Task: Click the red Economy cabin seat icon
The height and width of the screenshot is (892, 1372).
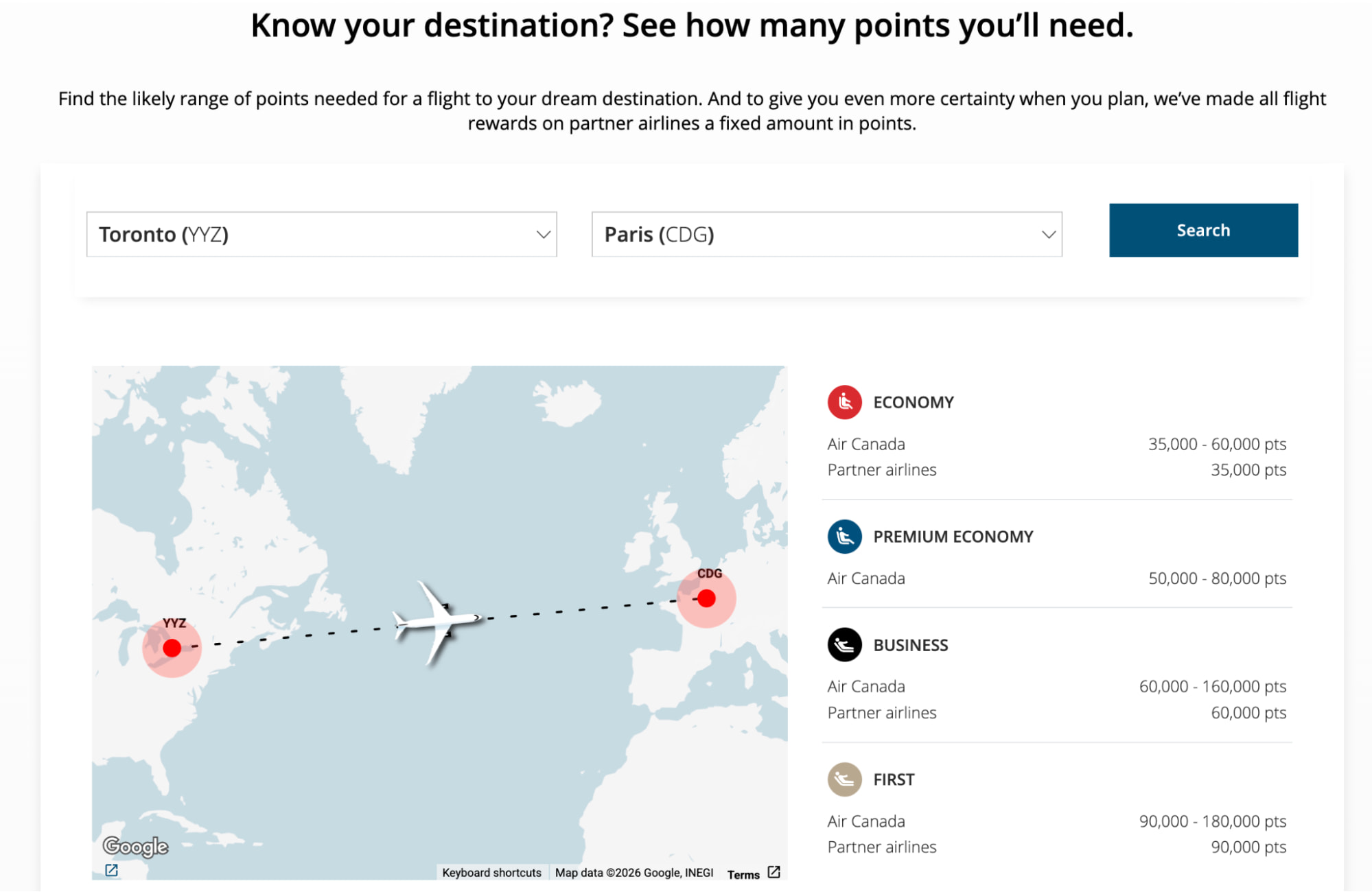Action: 844,402
